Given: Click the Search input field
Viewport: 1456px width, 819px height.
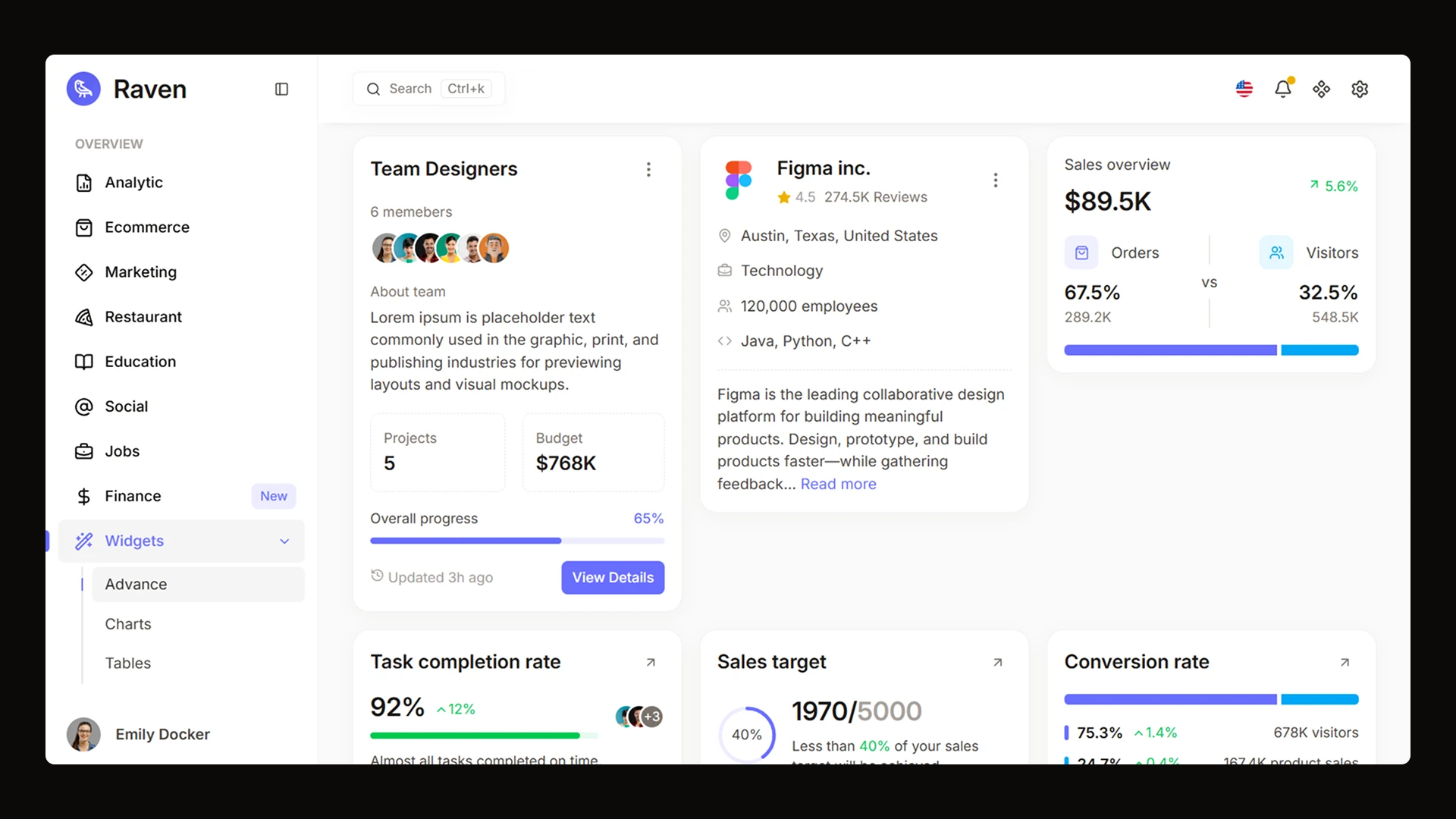Looking at the screenshot, I should (x=428, y=89).
